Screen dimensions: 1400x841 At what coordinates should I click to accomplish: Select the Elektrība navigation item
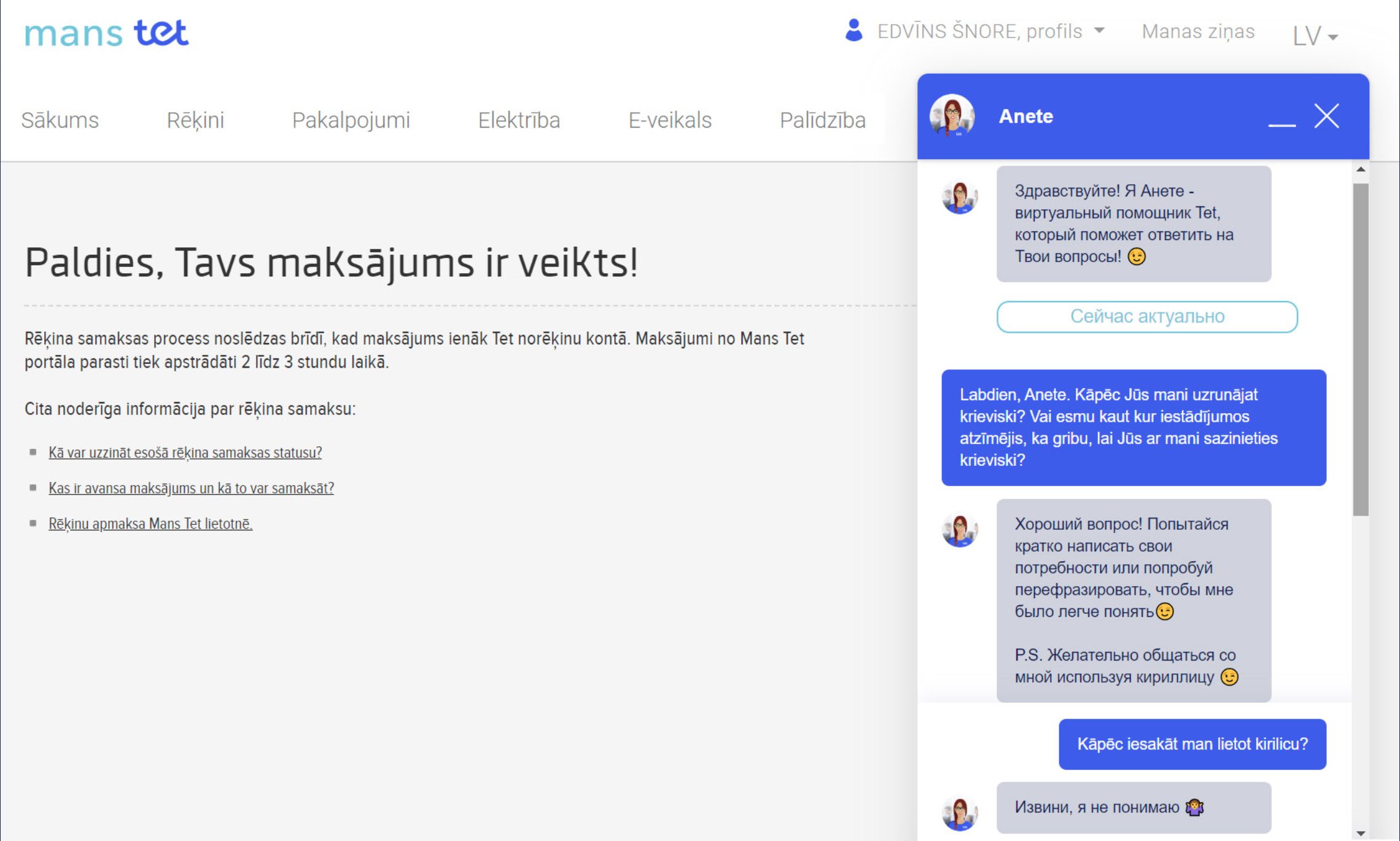tap(519, 120)
